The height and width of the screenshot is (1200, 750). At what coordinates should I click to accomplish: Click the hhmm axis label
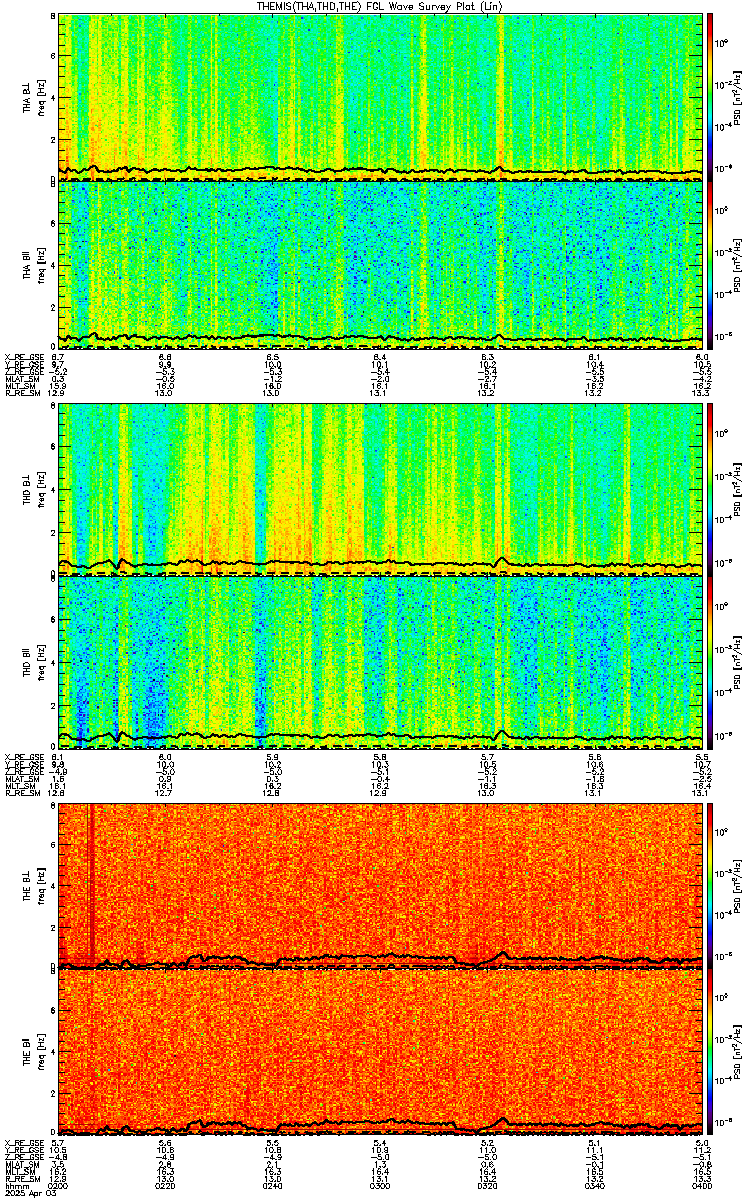15,1184
